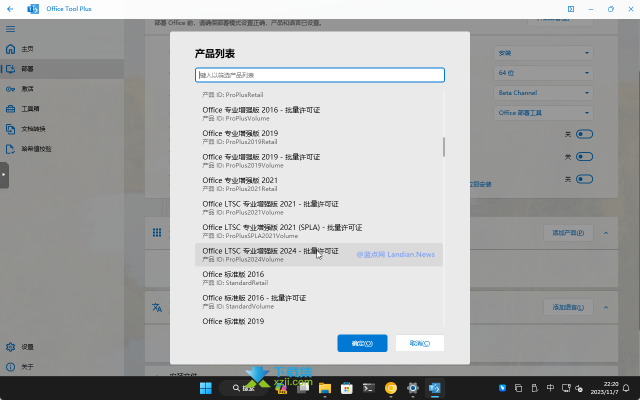Image resolution: width=640 pixels, height=400 pixels.
Task: Click the products grid icon
Action: (x=157, y=233)
